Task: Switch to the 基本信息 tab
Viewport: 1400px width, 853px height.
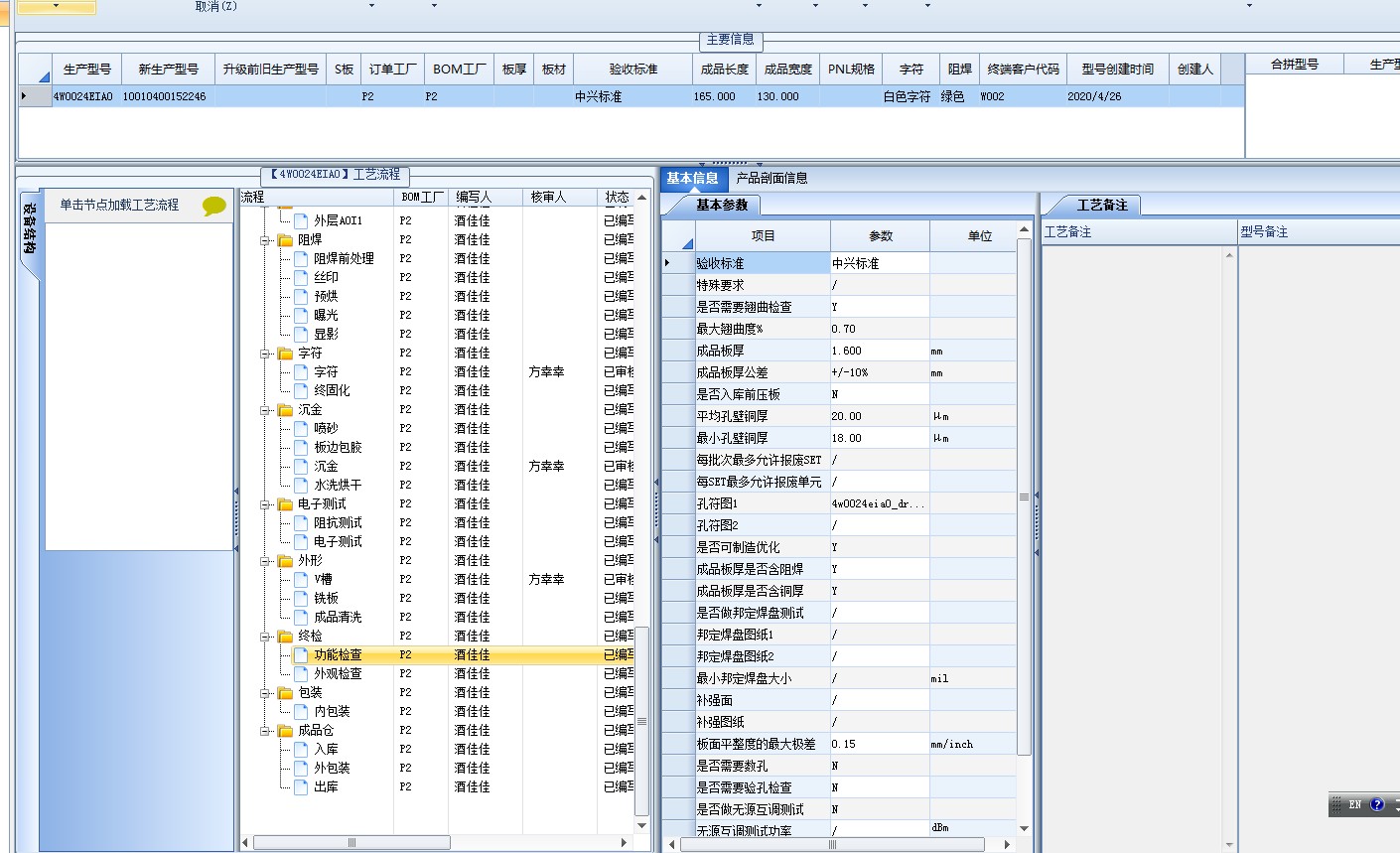Action: click(x=693, y=179)
